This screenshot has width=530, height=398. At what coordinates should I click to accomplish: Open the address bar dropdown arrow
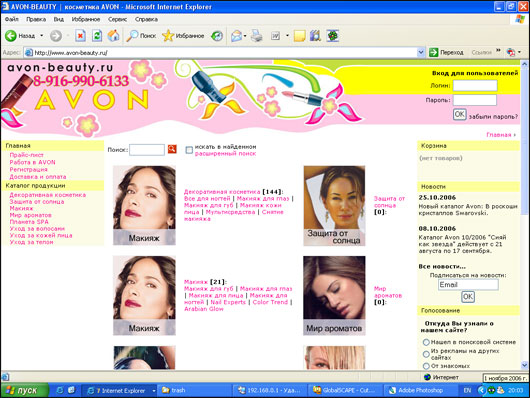click(421, 52)
